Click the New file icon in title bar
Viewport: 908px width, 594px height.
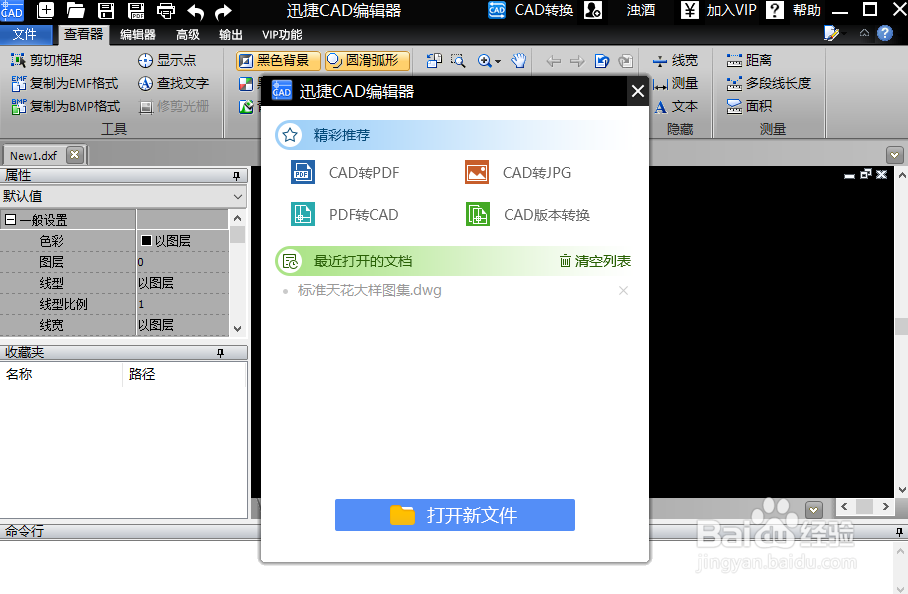pos(45,10)
